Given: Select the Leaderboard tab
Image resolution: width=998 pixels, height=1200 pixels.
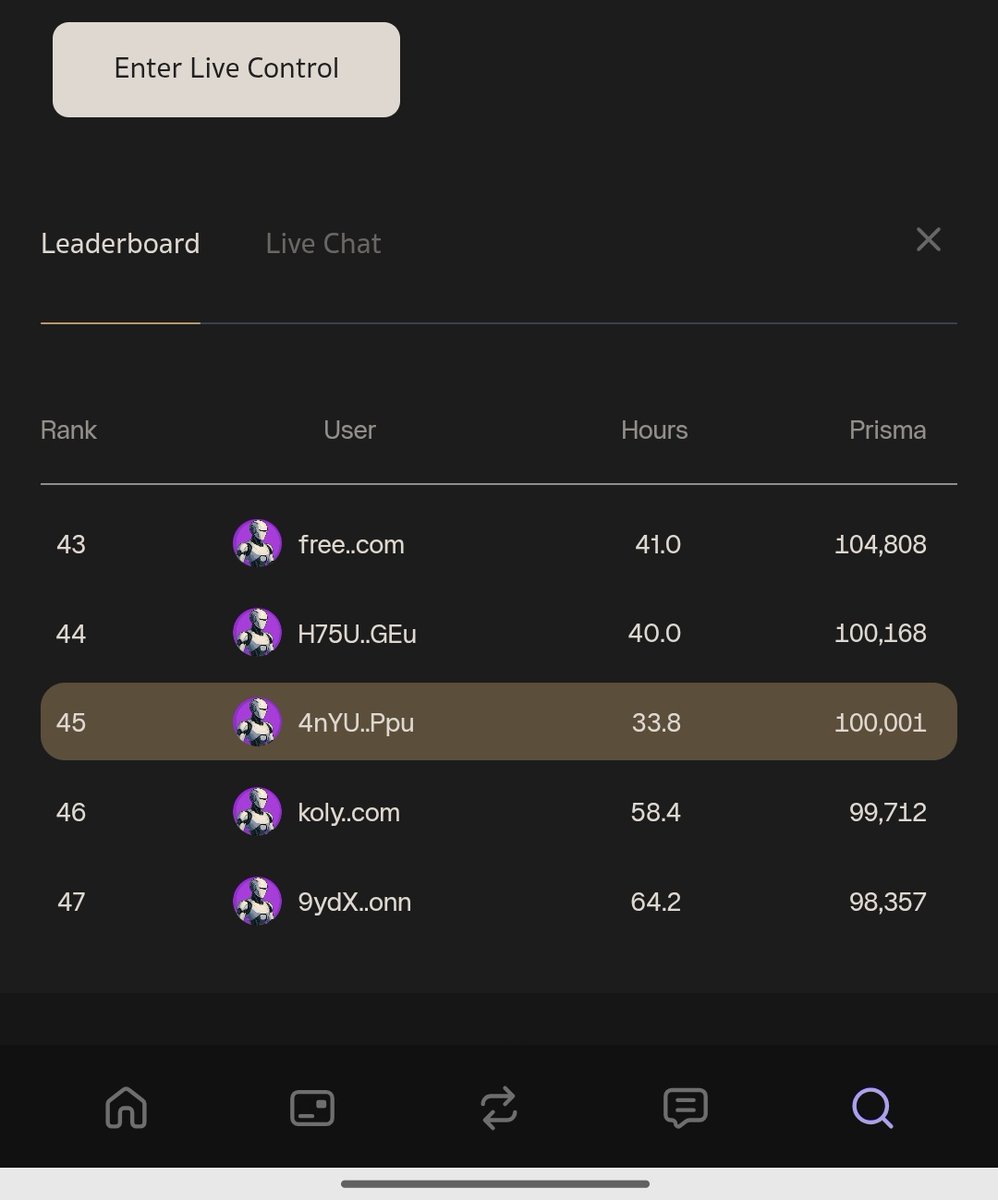Looking at the screenshot, I should (x=120, y=244).
